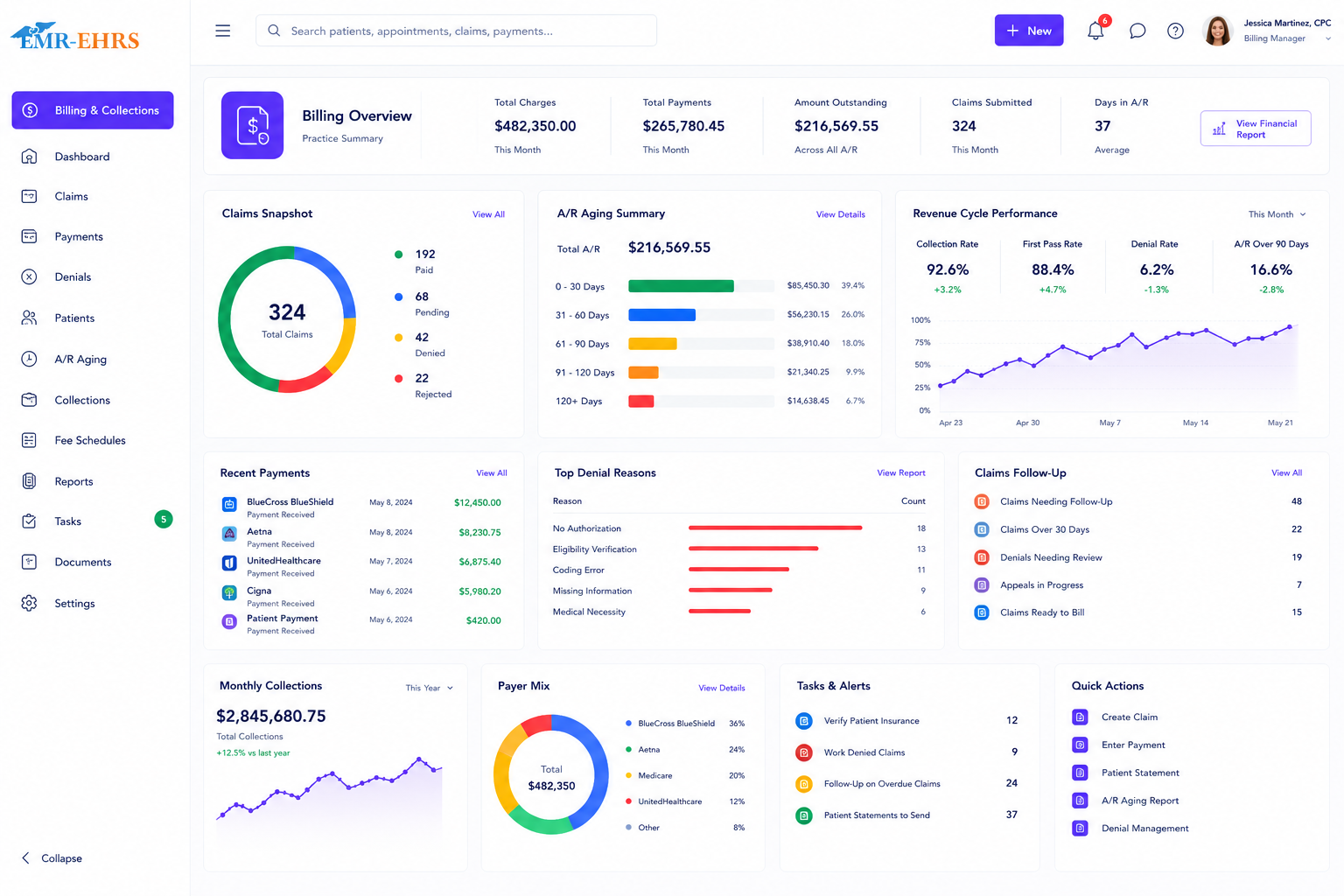Open the help question mark icon
Image resolution: width=1344 pixels, height=896 pixels.
point(1176,31)
